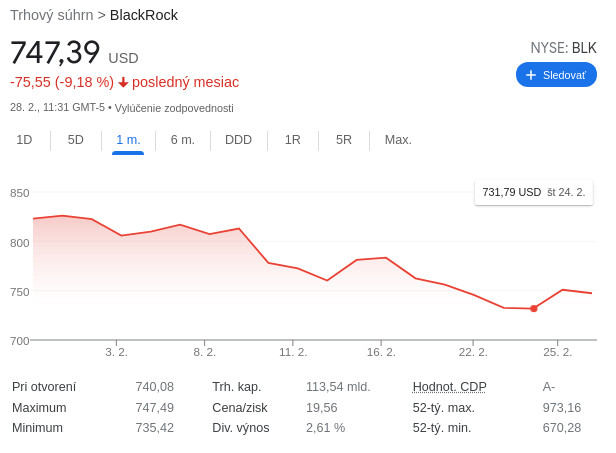
Task: Click the red data point on chart
Action: pyautogui.click(x=534, y=309)
